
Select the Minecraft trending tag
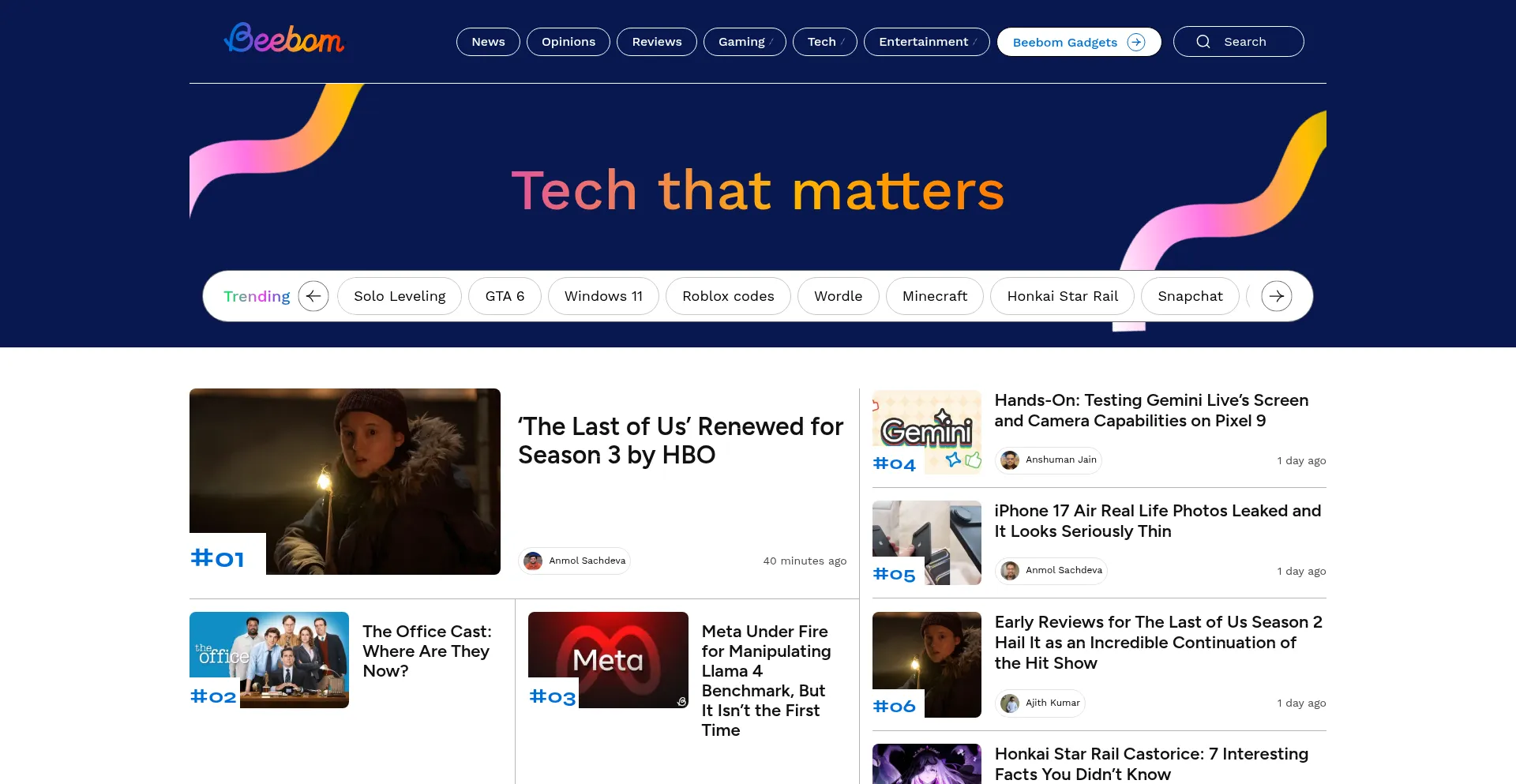pos(935,296)
